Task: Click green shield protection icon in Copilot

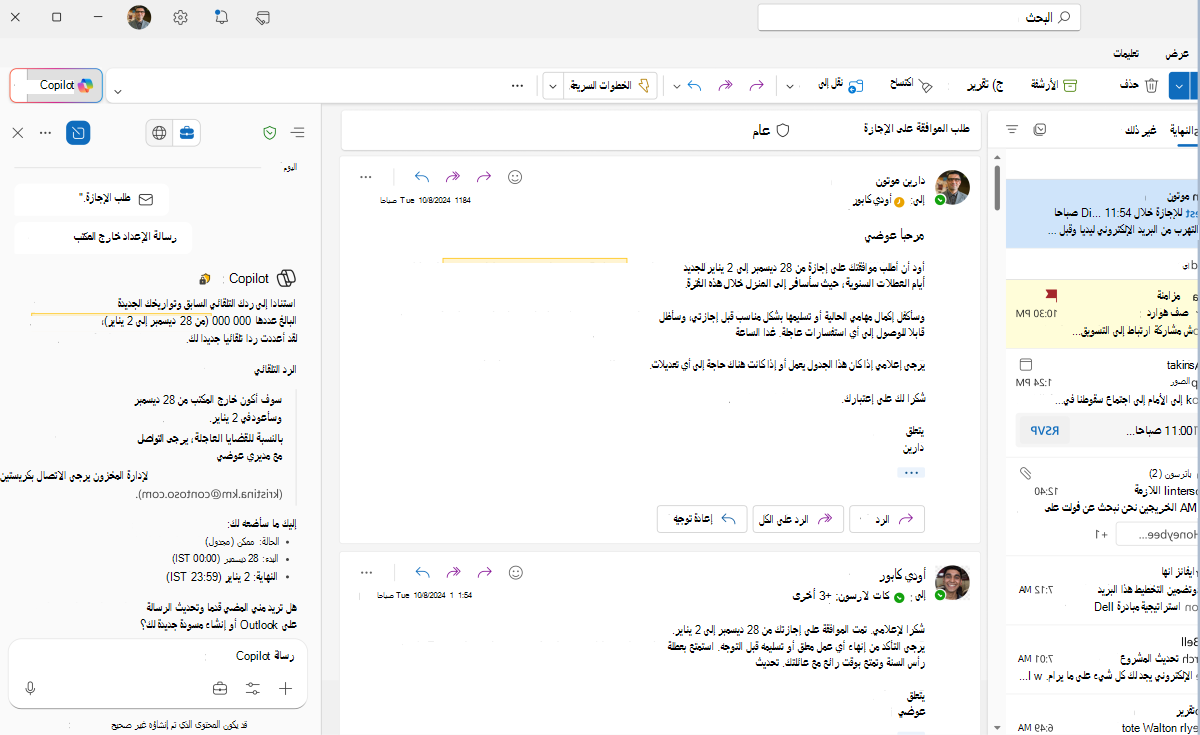Action: click(269, 132)
